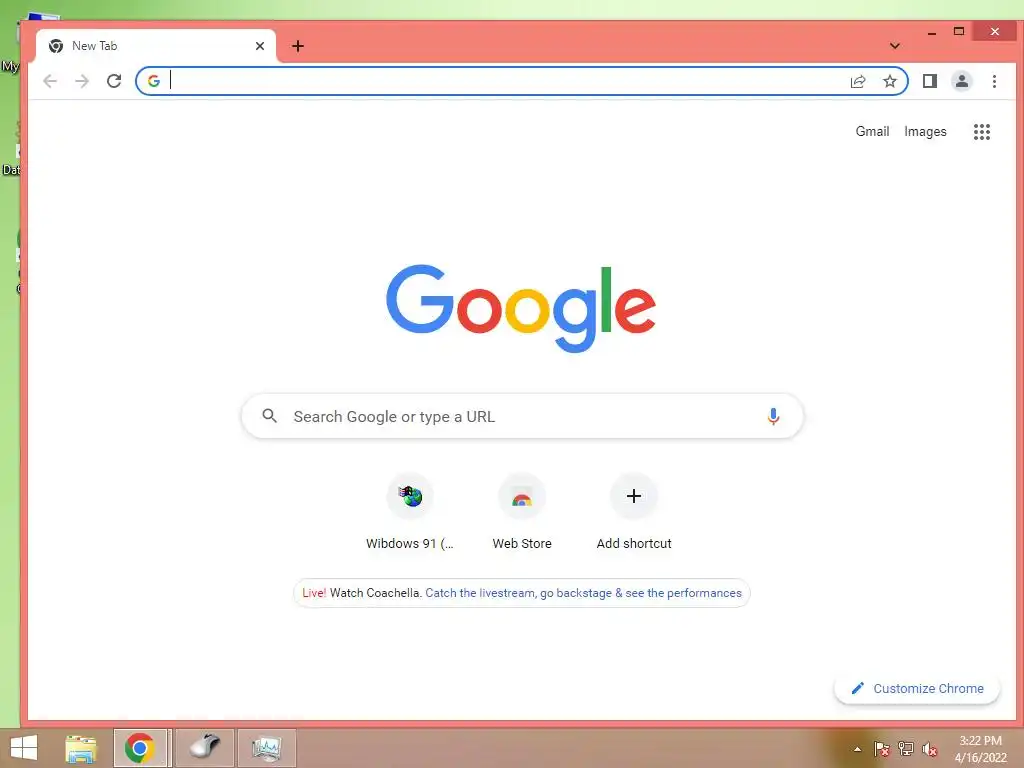Open the system monitor taskbar icon
The height and width of the screenshot is (768, 1024).
tap(266, 748)
